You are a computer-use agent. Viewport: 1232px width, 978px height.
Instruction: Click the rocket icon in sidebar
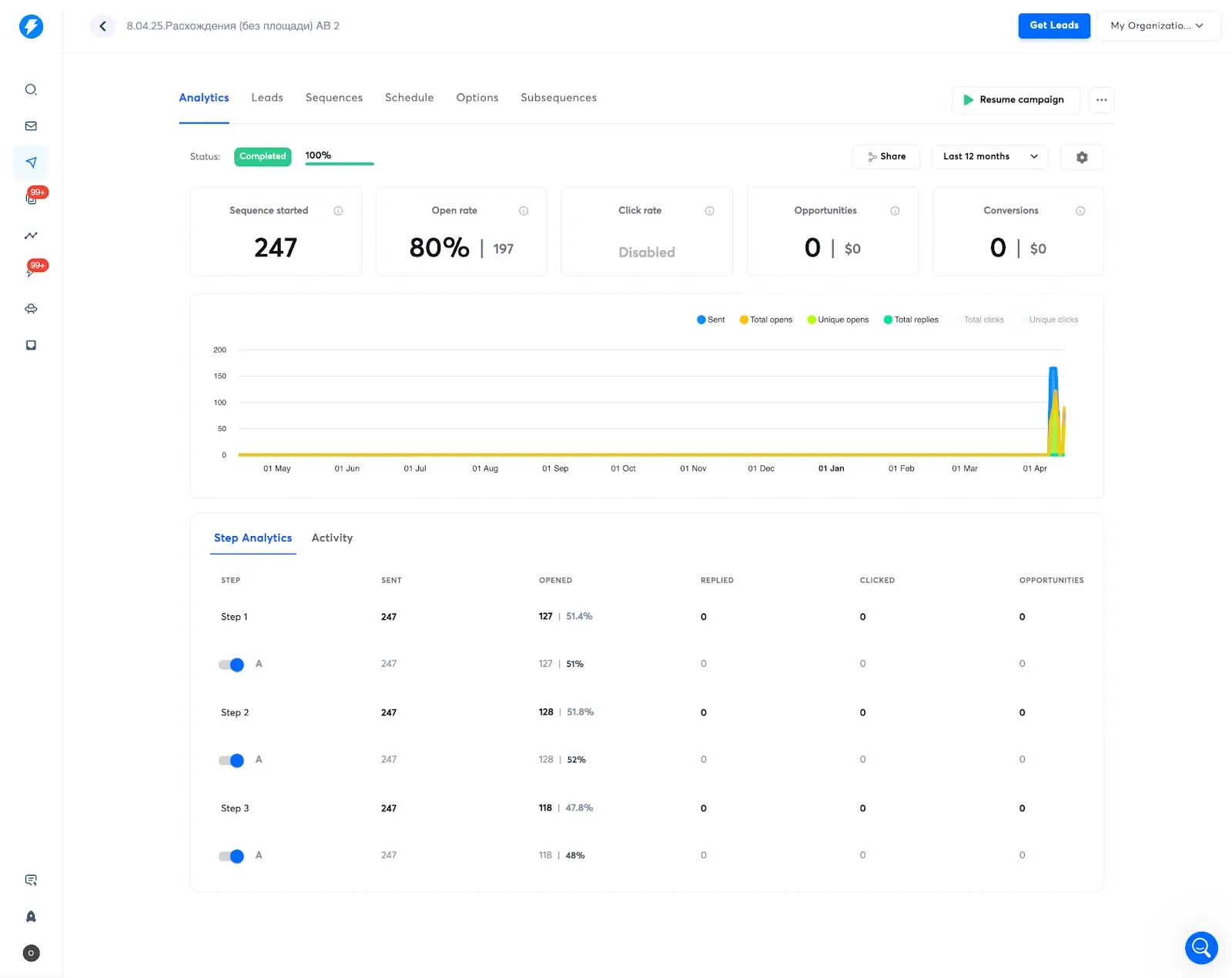coord(31,916)
